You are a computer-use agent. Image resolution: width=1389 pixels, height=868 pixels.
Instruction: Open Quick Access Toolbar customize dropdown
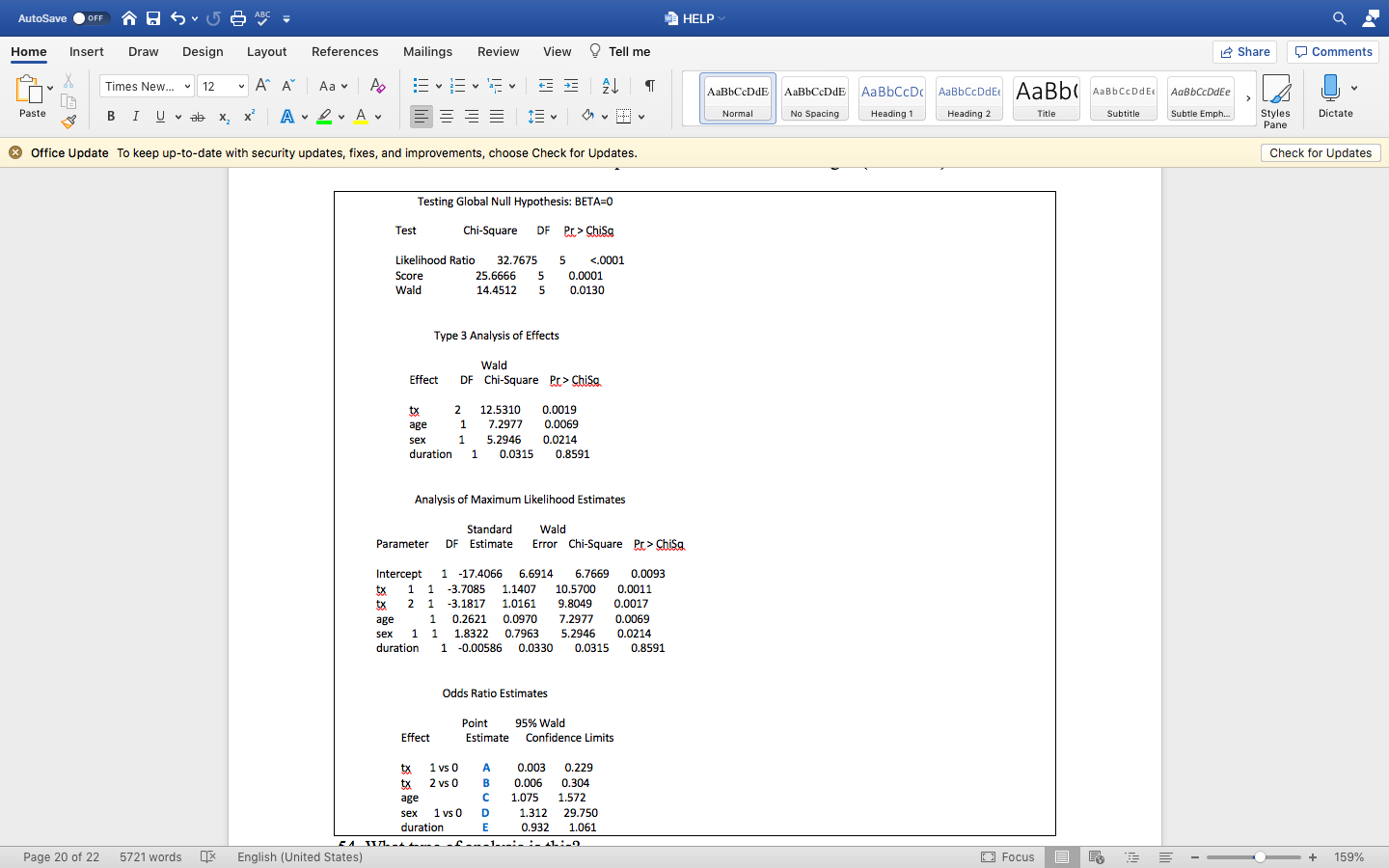point(286,18)
